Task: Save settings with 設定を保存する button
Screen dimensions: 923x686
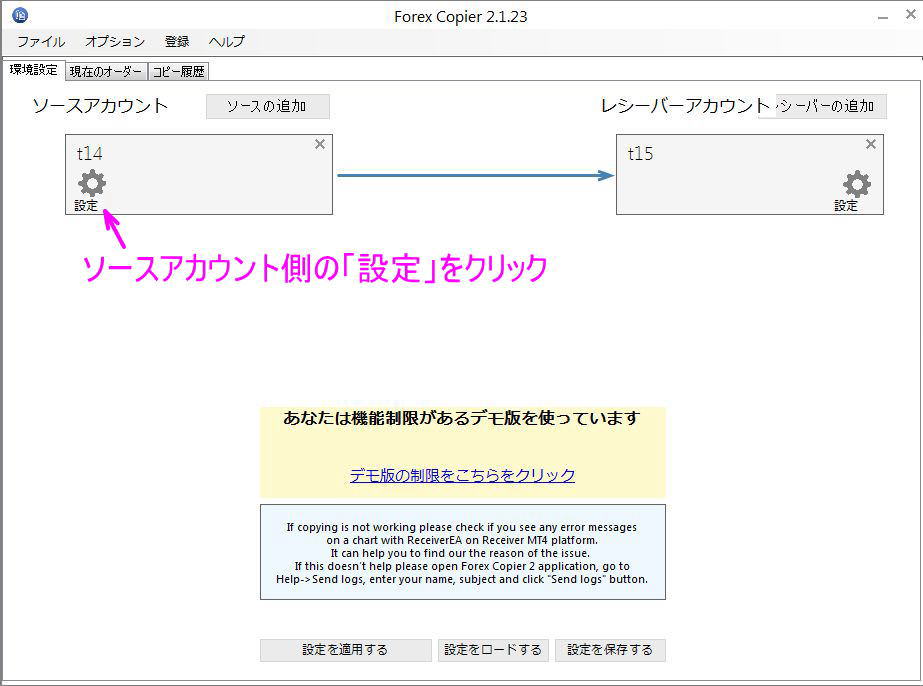Action: 611,650
